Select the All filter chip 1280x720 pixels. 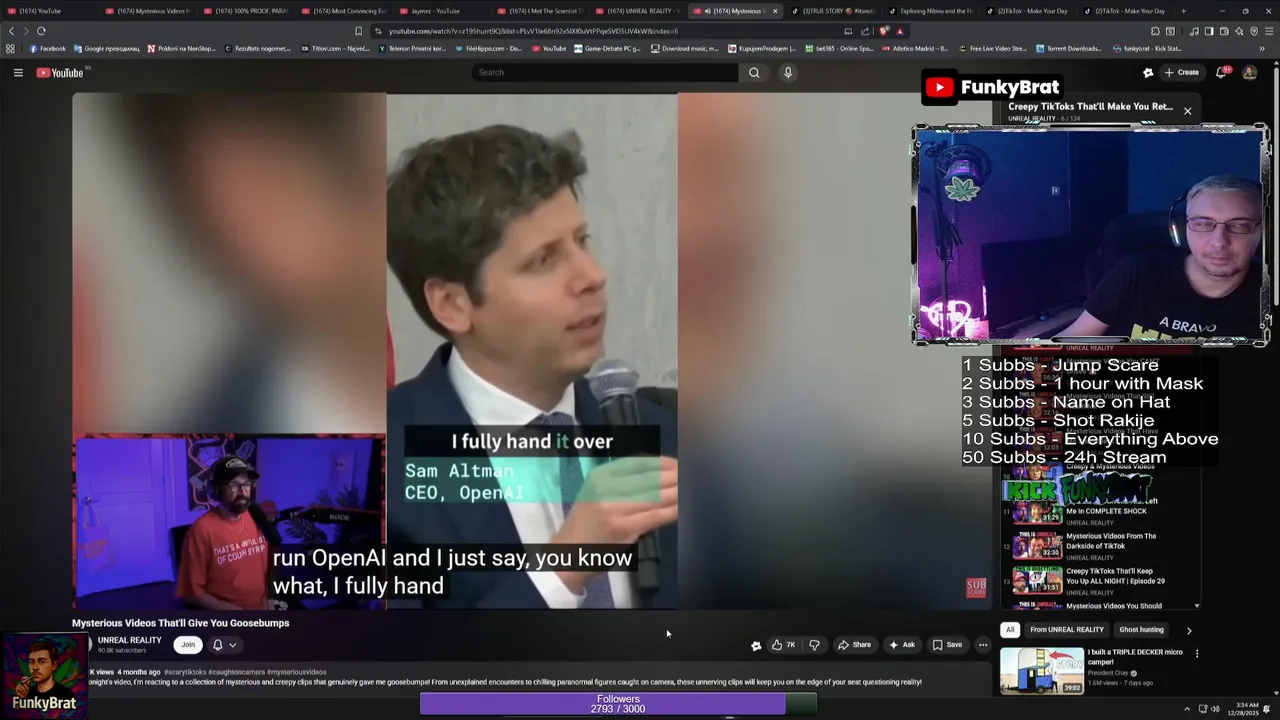click(1010, 630)
